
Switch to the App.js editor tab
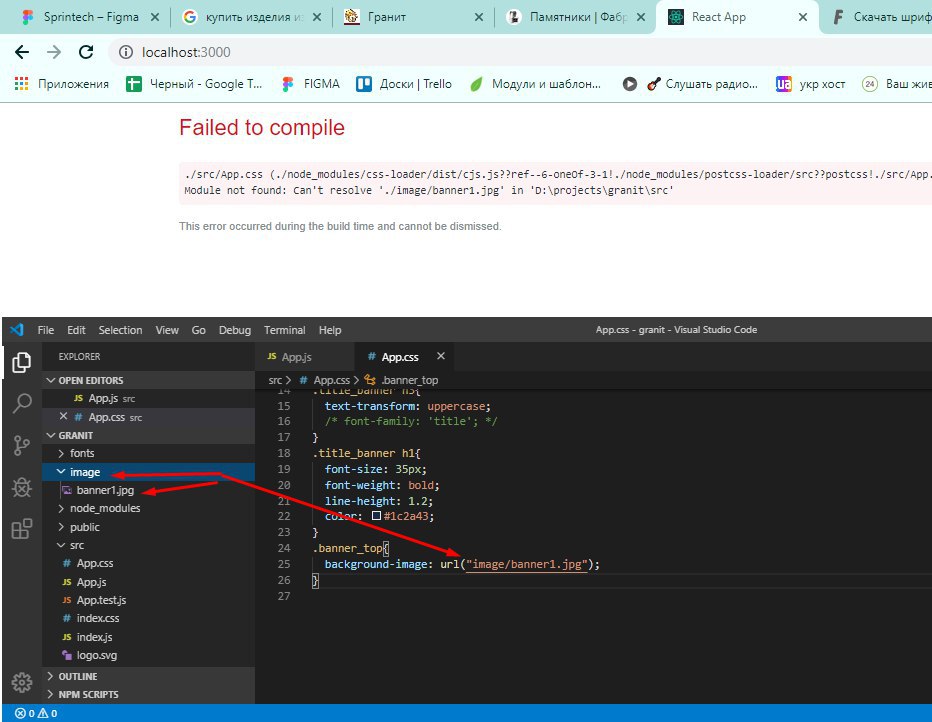click(297, 357)
